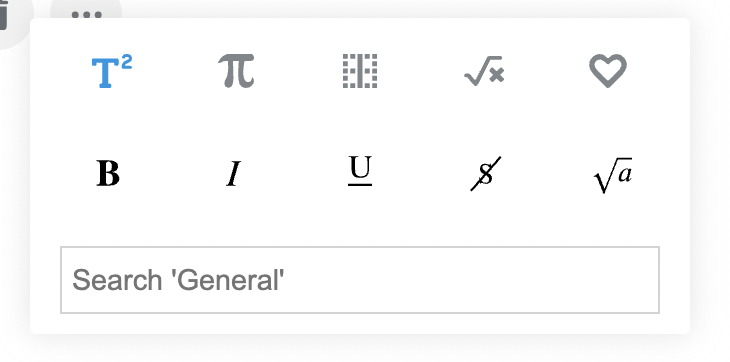Toggle bold formatting on

pyautogui.click(x=108, y=174)
